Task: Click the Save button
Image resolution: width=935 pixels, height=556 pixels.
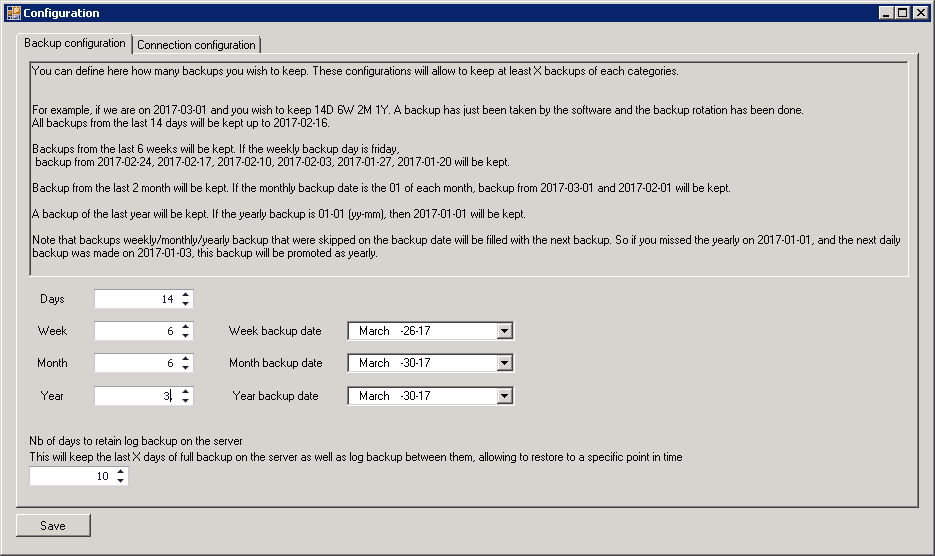Action: (x=53, y=525)
